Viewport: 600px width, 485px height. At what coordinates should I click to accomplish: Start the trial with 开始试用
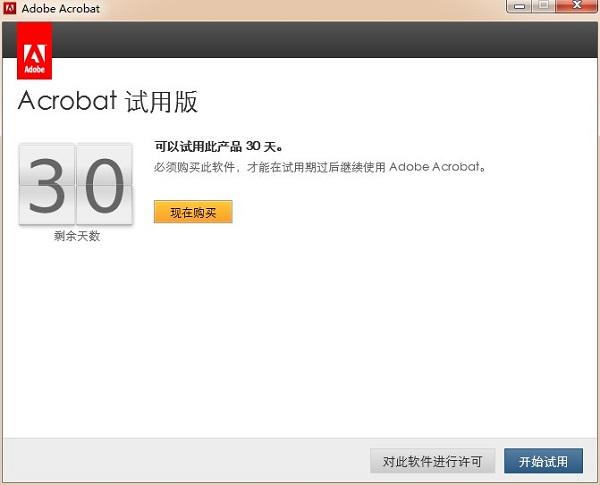pyautogui.click(x=543, y=461)
